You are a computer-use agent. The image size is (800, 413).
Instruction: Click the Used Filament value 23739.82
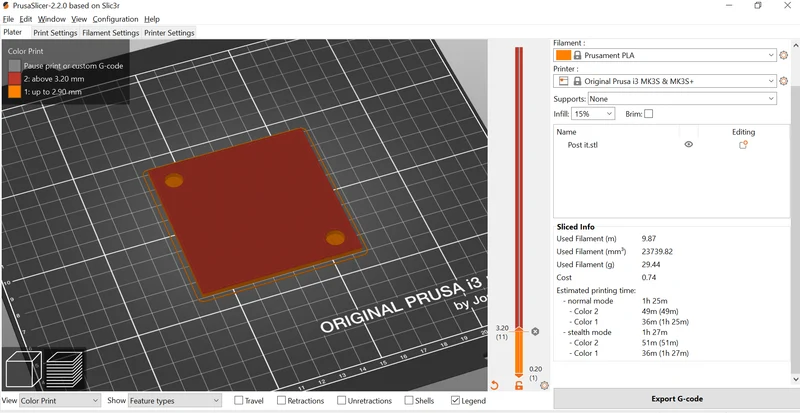(x=657, y=252)
